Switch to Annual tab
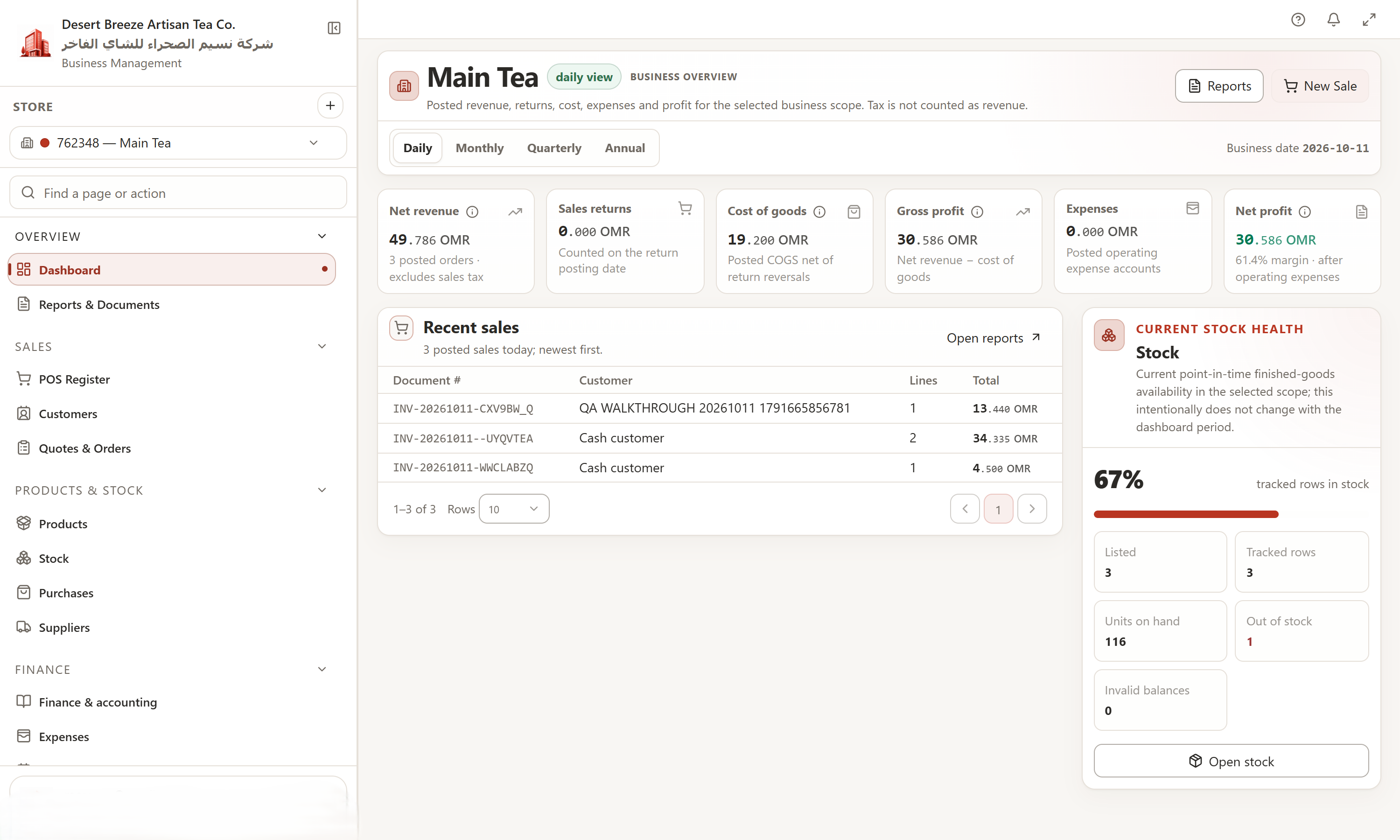The height and width of the screenshot is (840, 1400). pos(625,148)
